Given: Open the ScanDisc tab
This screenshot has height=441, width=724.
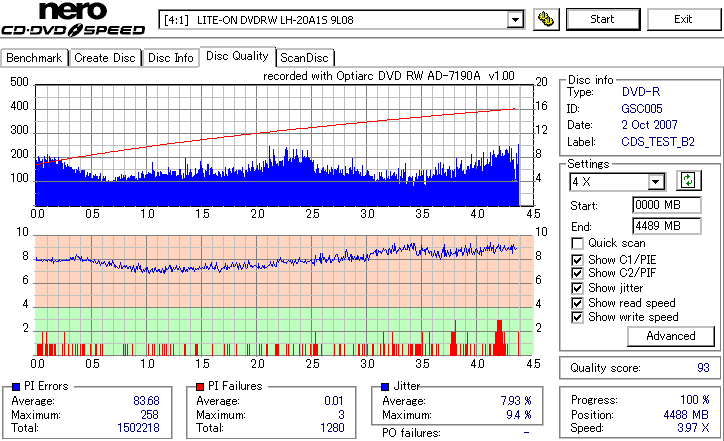Looking at the screenshot, I should point(304,58).
